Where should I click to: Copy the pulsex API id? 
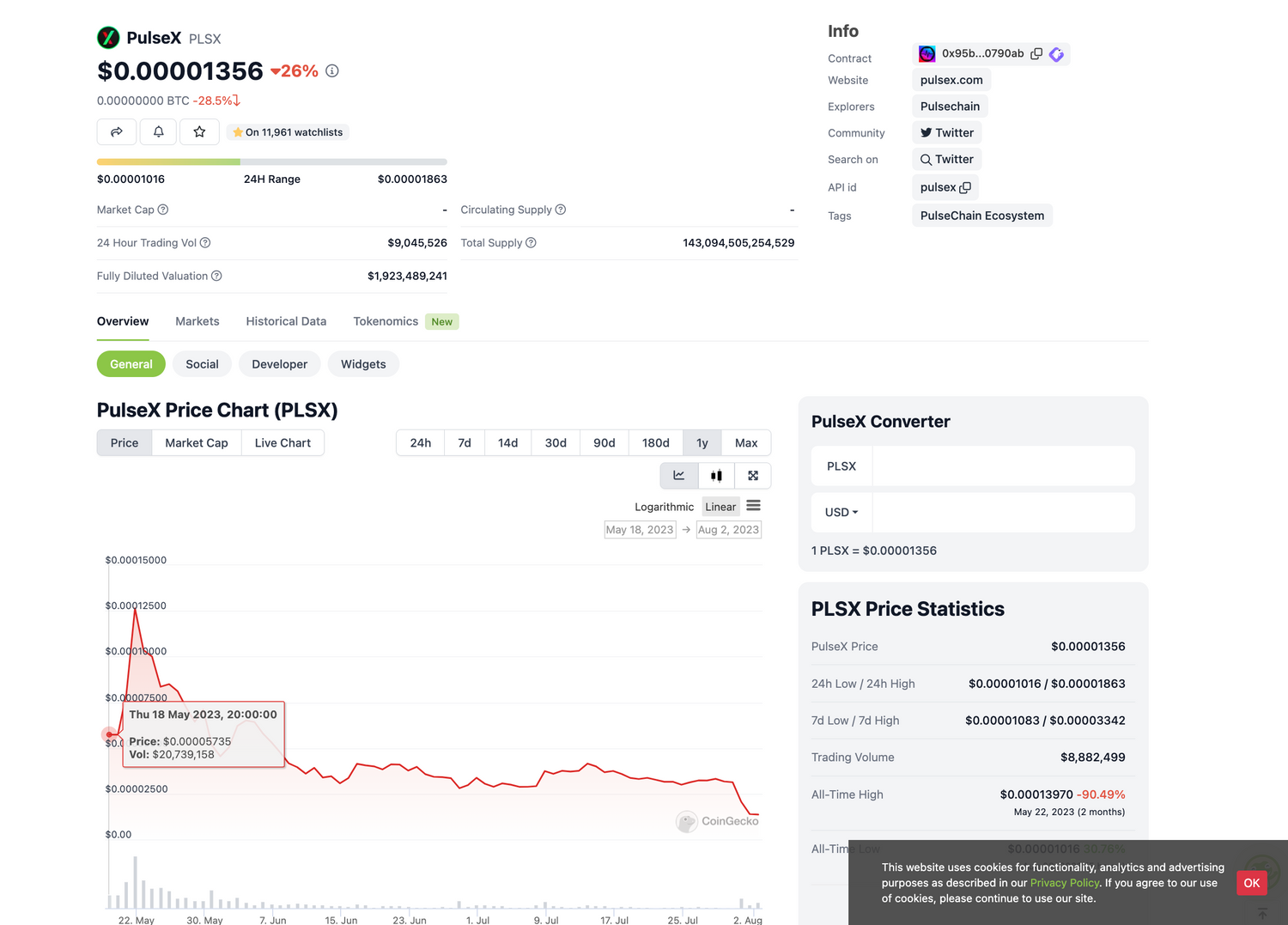coord(965,188)
